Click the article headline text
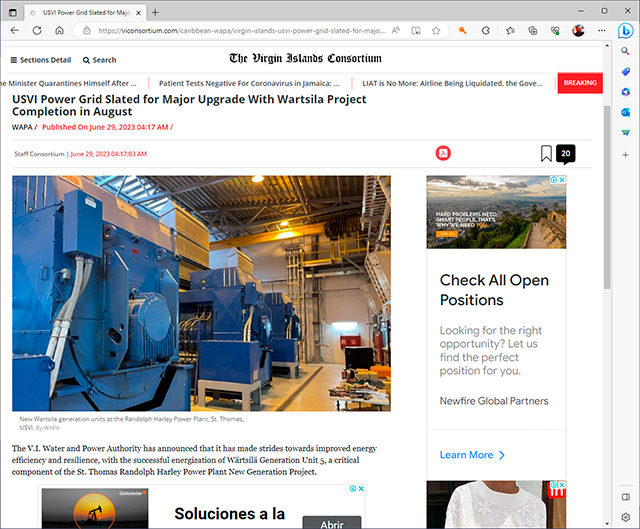The width and height of the screenshot is (640, 529). (189, 105)
